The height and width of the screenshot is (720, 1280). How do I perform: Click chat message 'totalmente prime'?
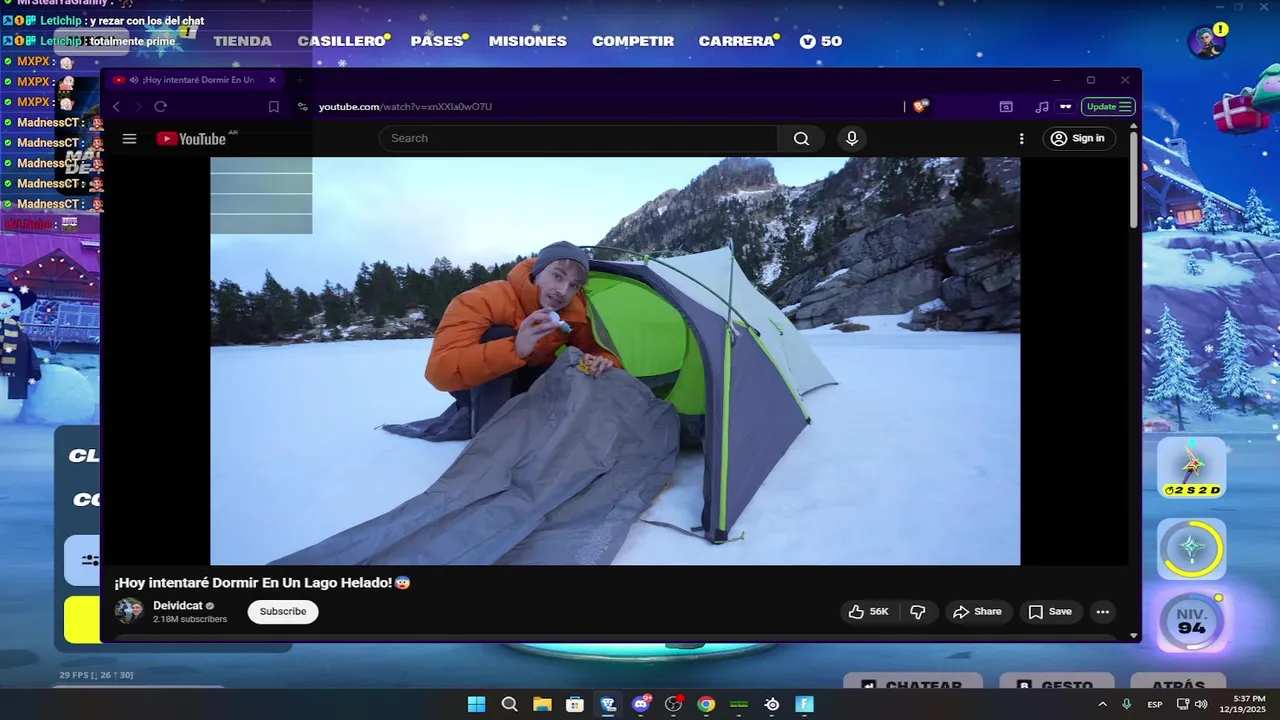132,41
